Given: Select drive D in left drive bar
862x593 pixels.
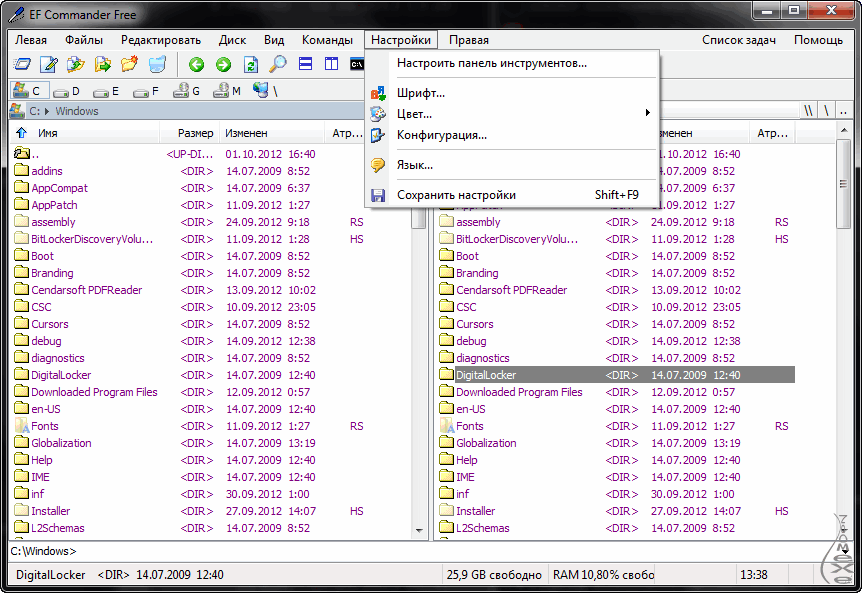Looking at the screenshot, I should [66, 91].
